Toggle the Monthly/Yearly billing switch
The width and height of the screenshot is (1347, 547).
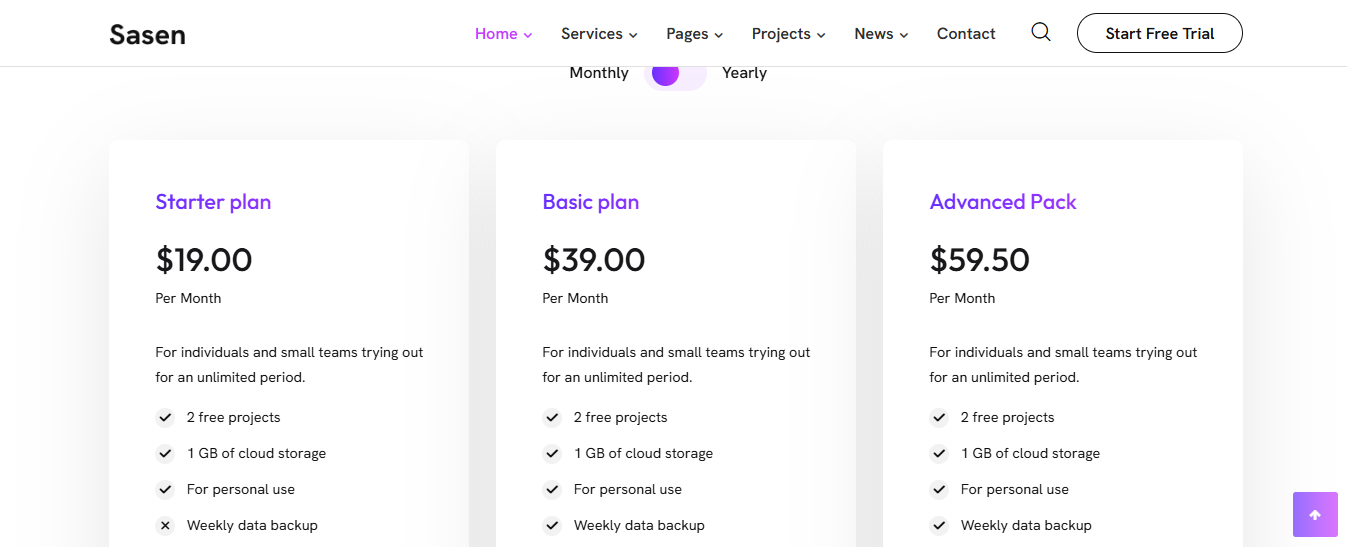[675, 73]
